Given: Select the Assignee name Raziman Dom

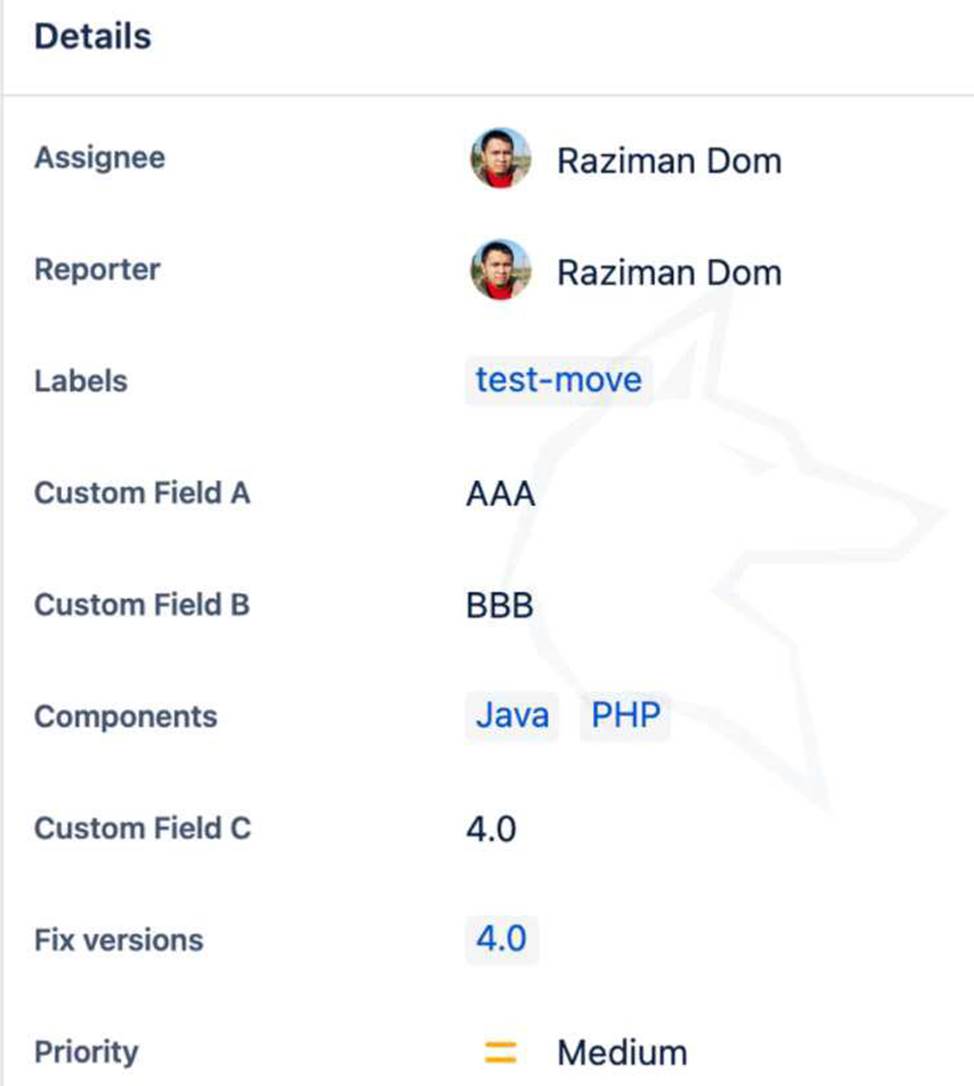Looking at the screenshot, I should tap(669, 160).
